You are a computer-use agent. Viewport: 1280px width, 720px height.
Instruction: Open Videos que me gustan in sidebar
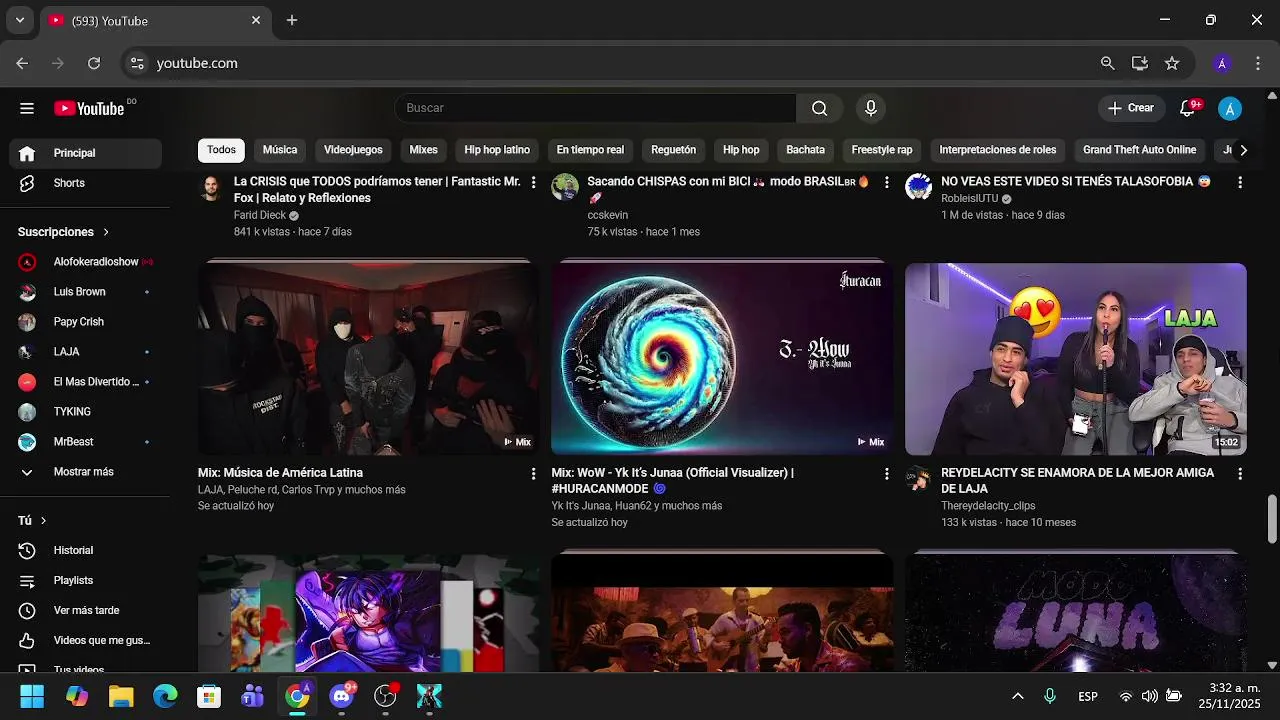(x=85, y=640)
